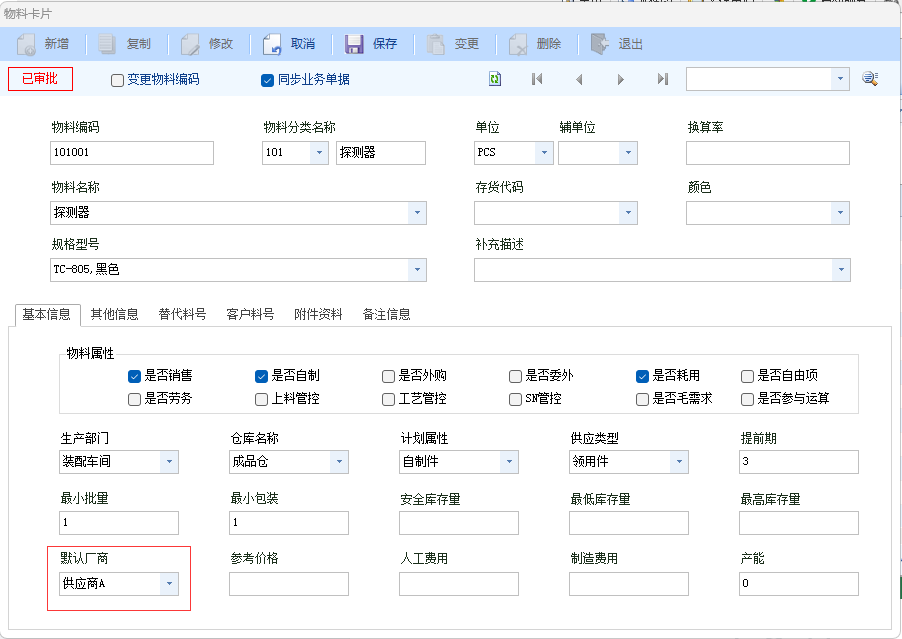Click the 新增 (New) toolbar icon
The width and height of the screenshot is (902, 639).
pos(27,44)
